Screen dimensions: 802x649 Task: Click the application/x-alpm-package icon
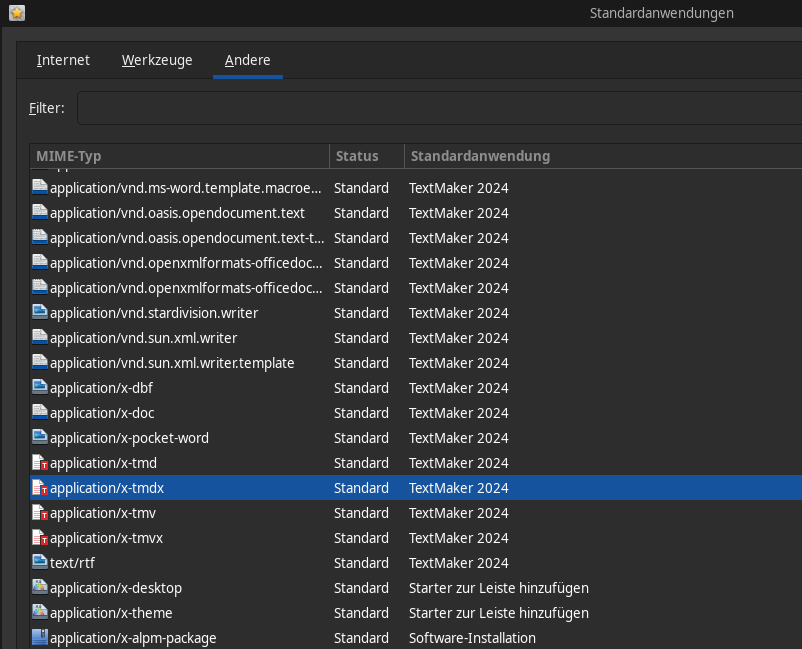[x=40, y=638]
